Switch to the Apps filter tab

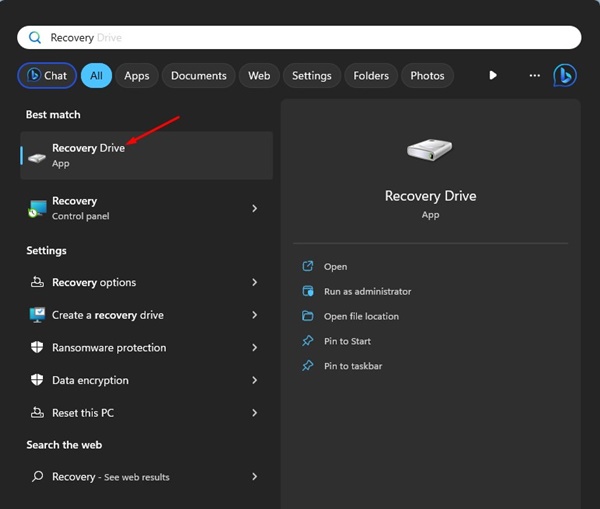pyautogui.click(x=137, y=75)
